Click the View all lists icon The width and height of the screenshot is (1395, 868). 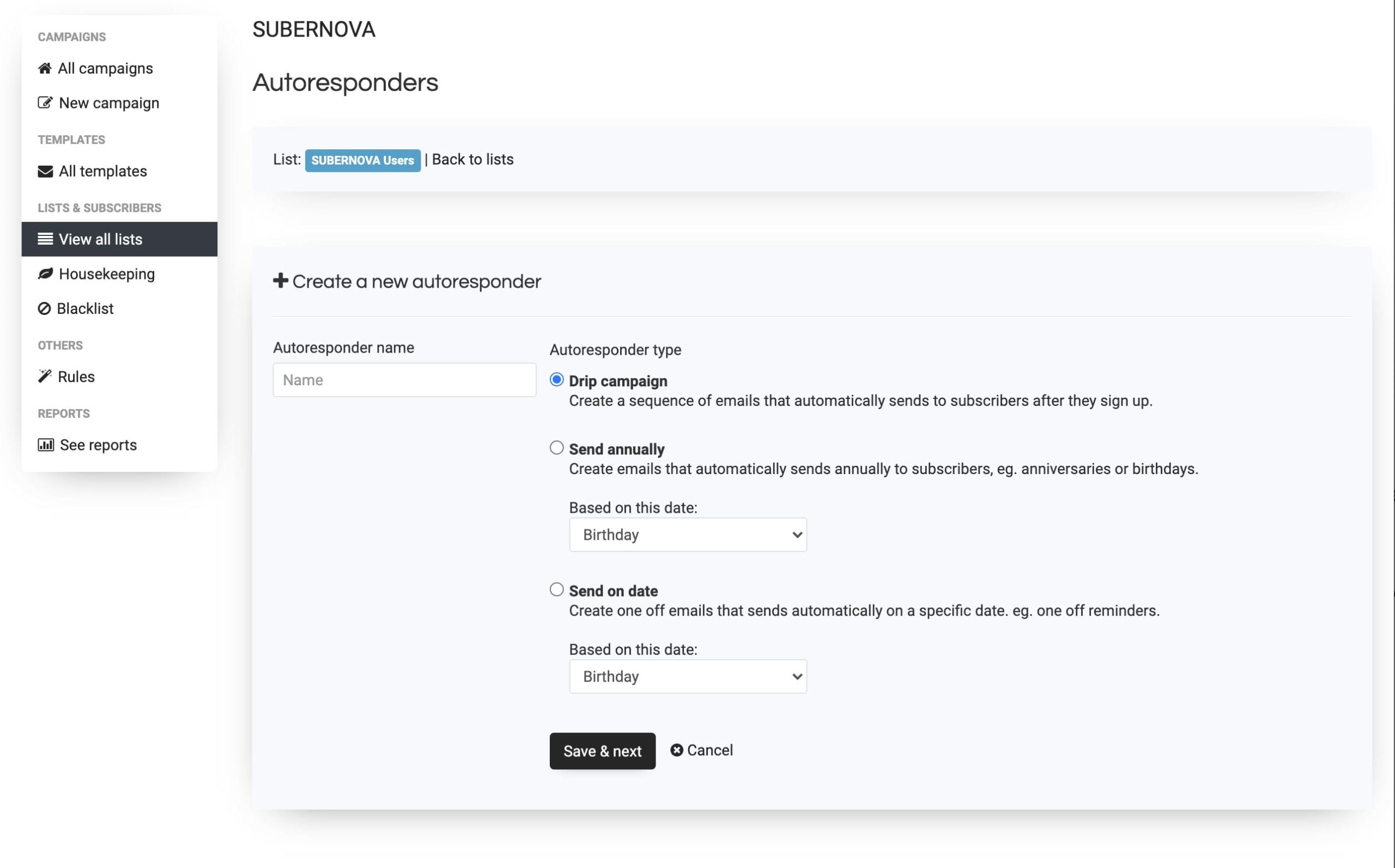pyautogui.click(x=44, y=239)
